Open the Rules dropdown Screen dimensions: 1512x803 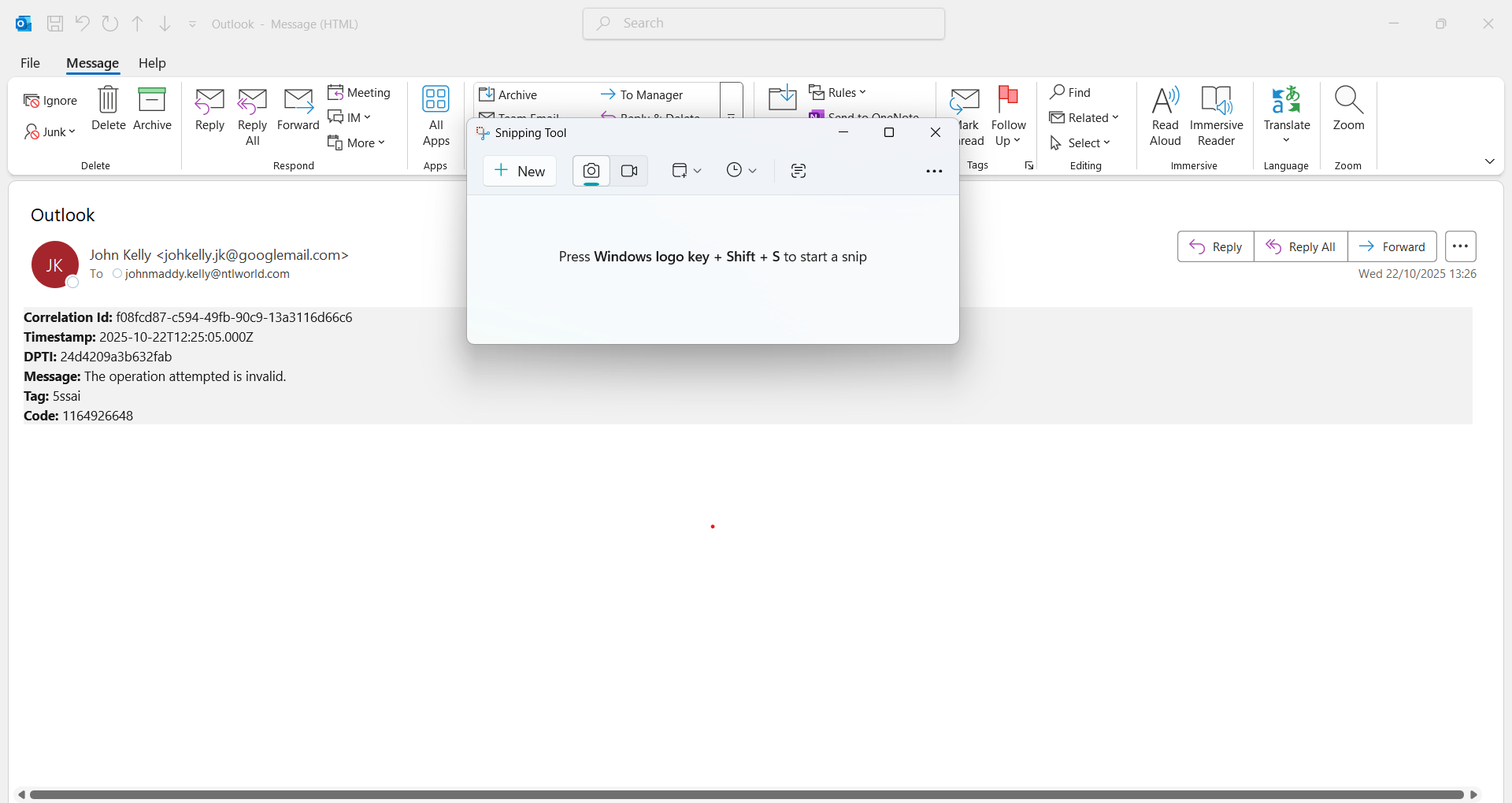click(x=837, y=93)
